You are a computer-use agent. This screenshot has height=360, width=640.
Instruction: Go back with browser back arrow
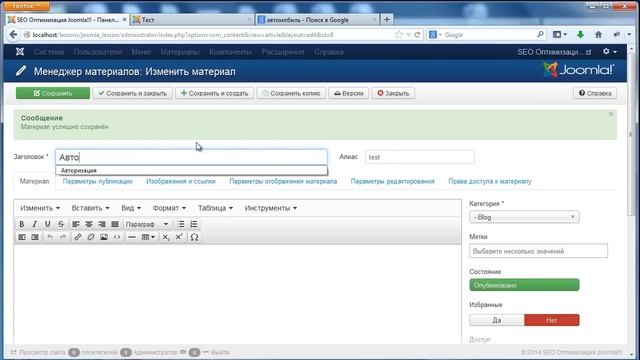click(x=13, y=35)
